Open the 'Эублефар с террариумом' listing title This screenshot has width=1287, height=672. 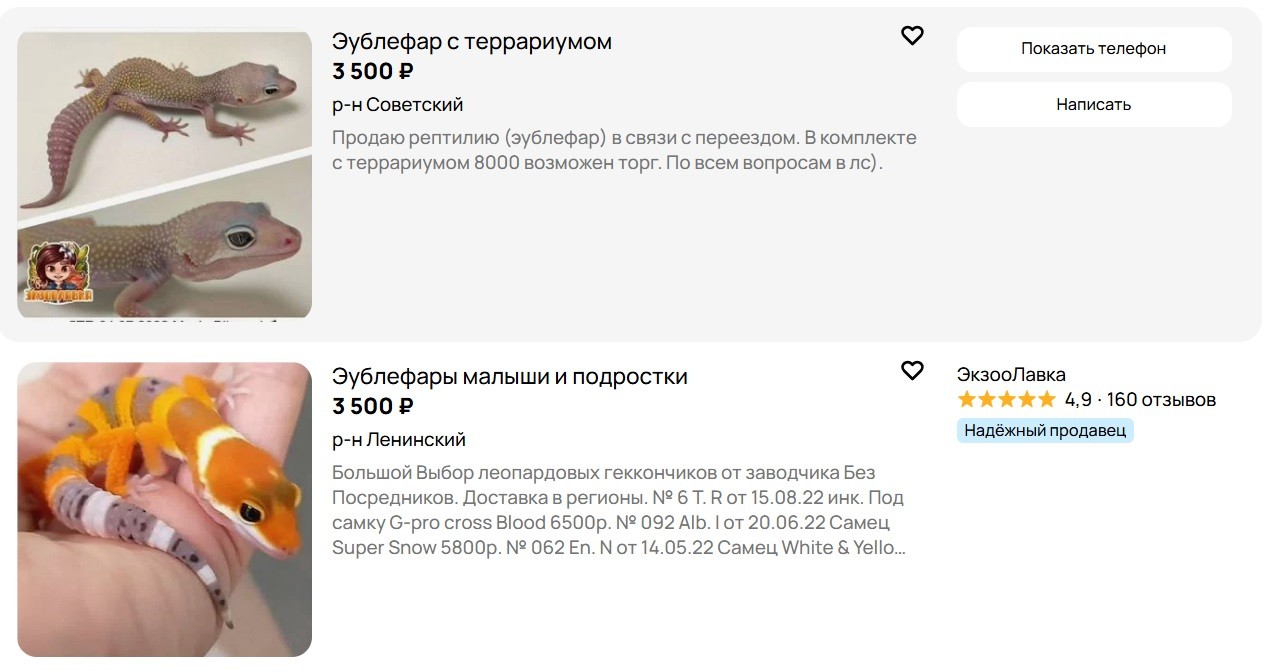[x=472, y=42]
